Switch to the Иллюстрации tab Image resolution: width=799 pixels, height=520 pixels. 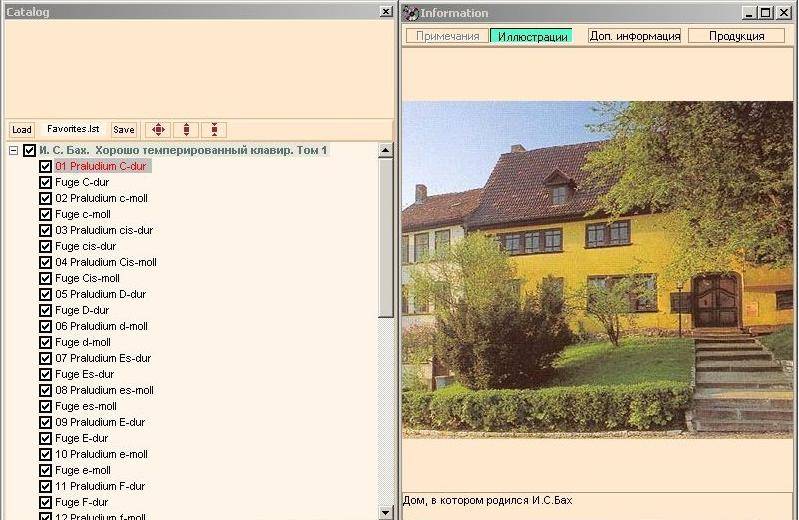(532, 36)
